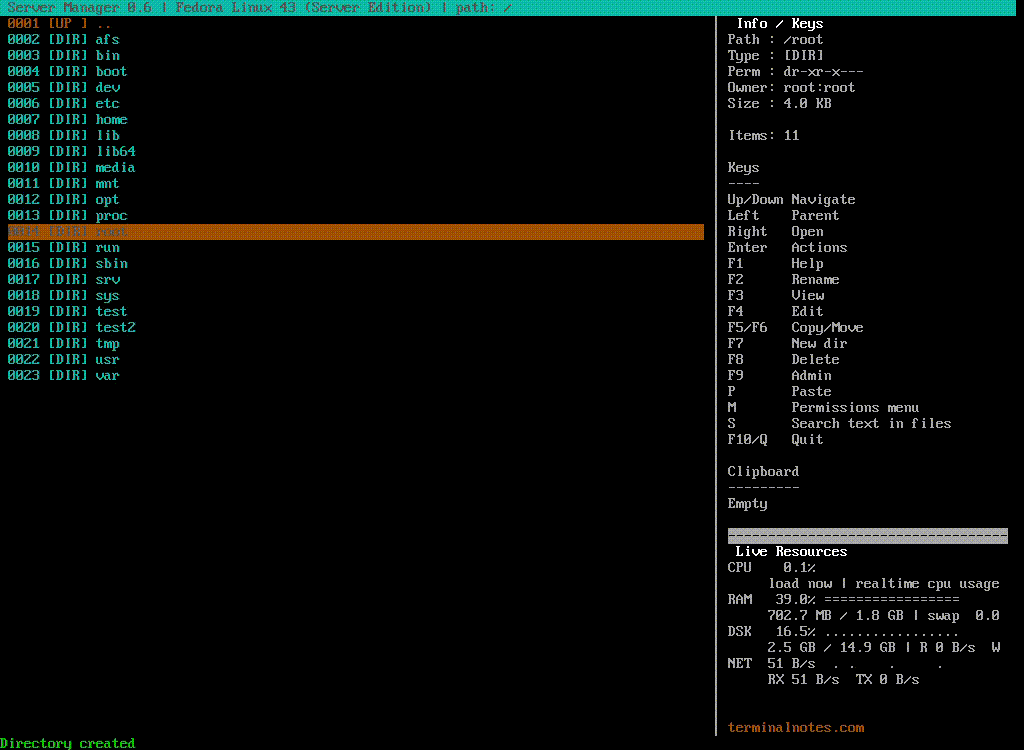Screen dimensions: 1024x750
Task: Open the terminalnotes.com link
Action: [796, 728]
